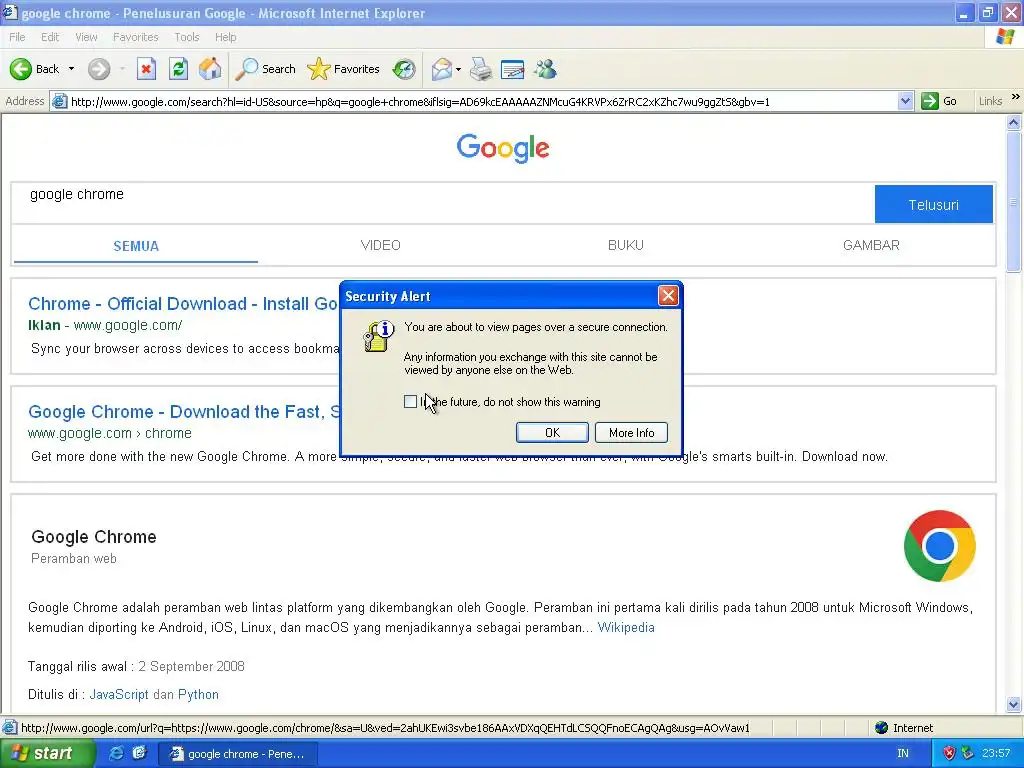
Task: Open the View menu
Action: pos(86,37)
